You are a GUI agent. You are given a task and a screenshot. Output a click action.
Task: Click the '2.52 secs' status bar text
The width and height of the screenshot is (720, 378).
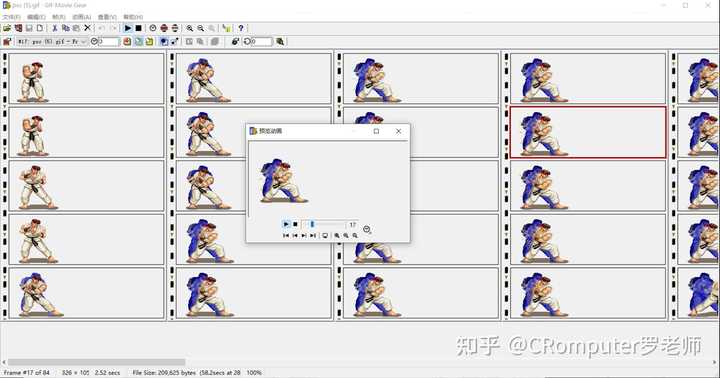107,372
